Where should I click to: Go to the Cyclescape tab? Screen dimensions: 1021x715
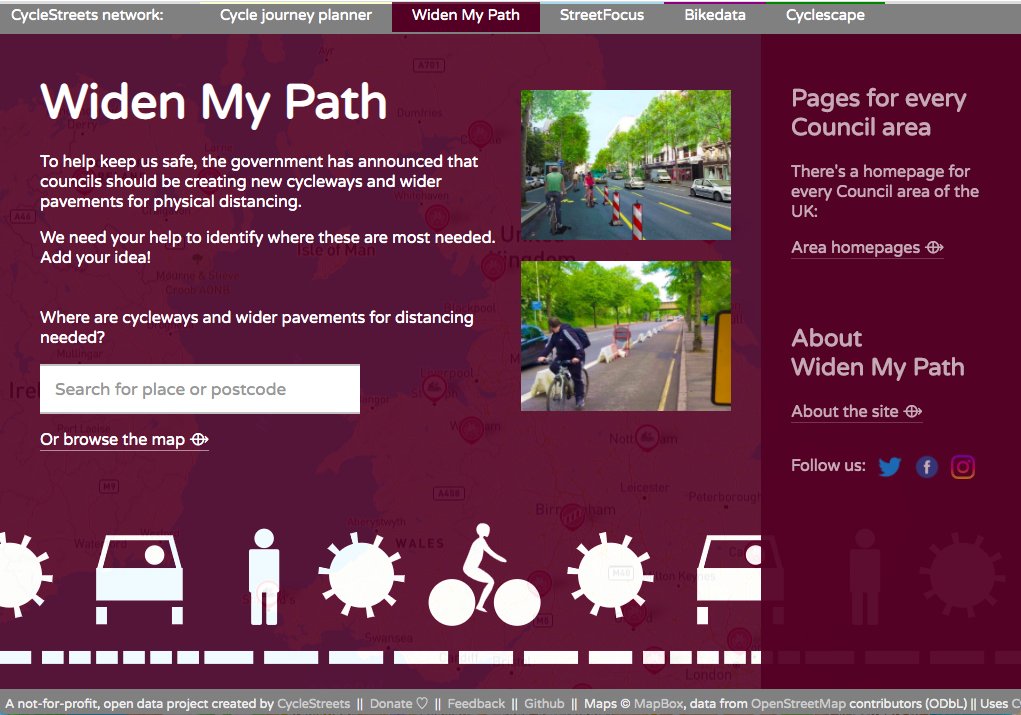825,16
